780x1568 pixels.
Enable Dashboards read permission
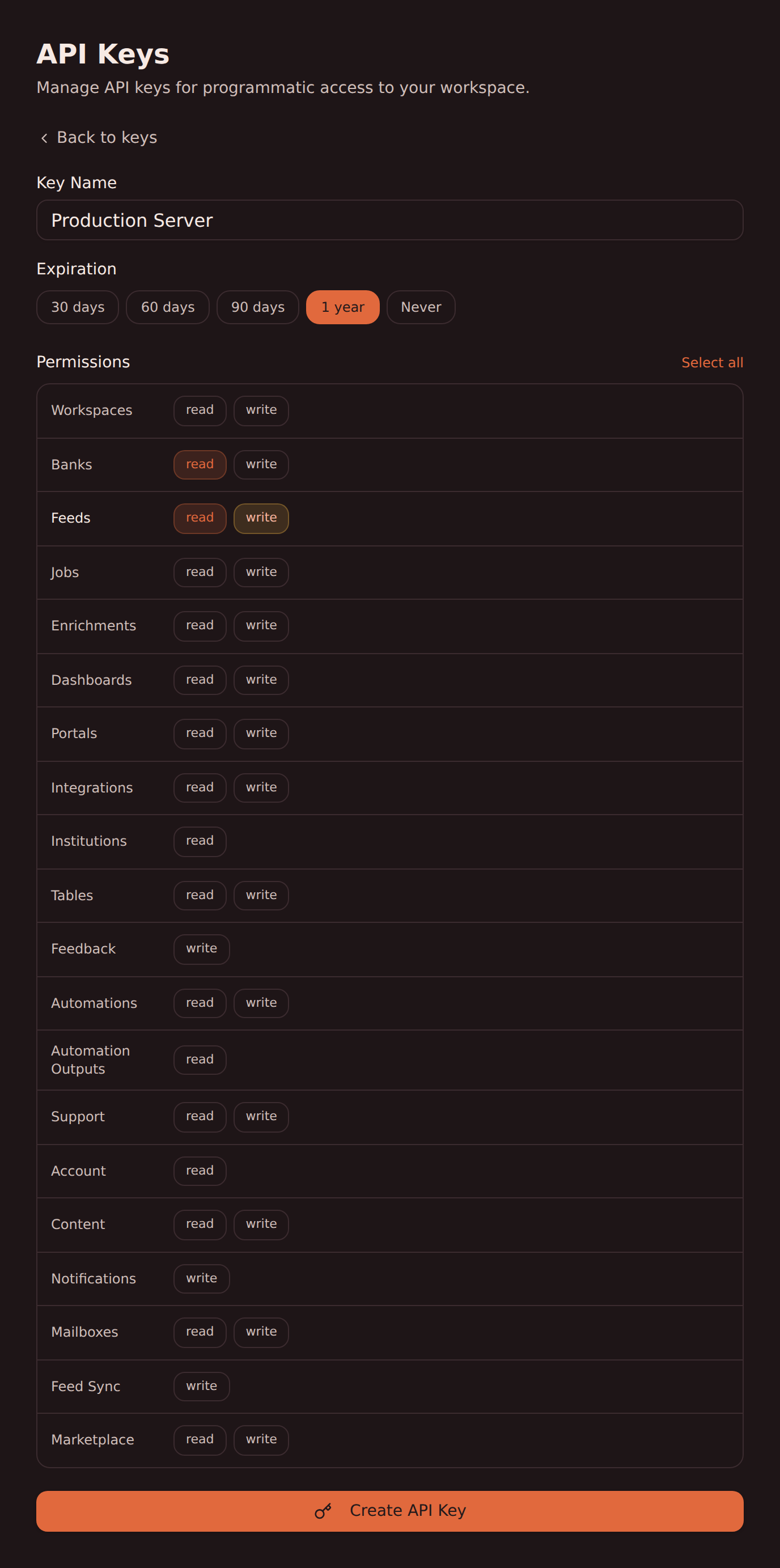[x=200, y=680]
